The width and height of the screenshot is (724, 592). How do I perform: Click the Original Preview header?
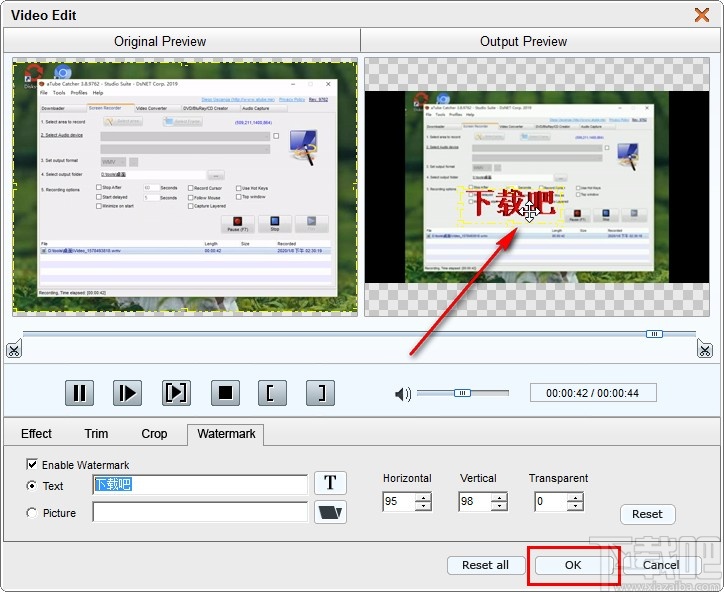(160, 42)
